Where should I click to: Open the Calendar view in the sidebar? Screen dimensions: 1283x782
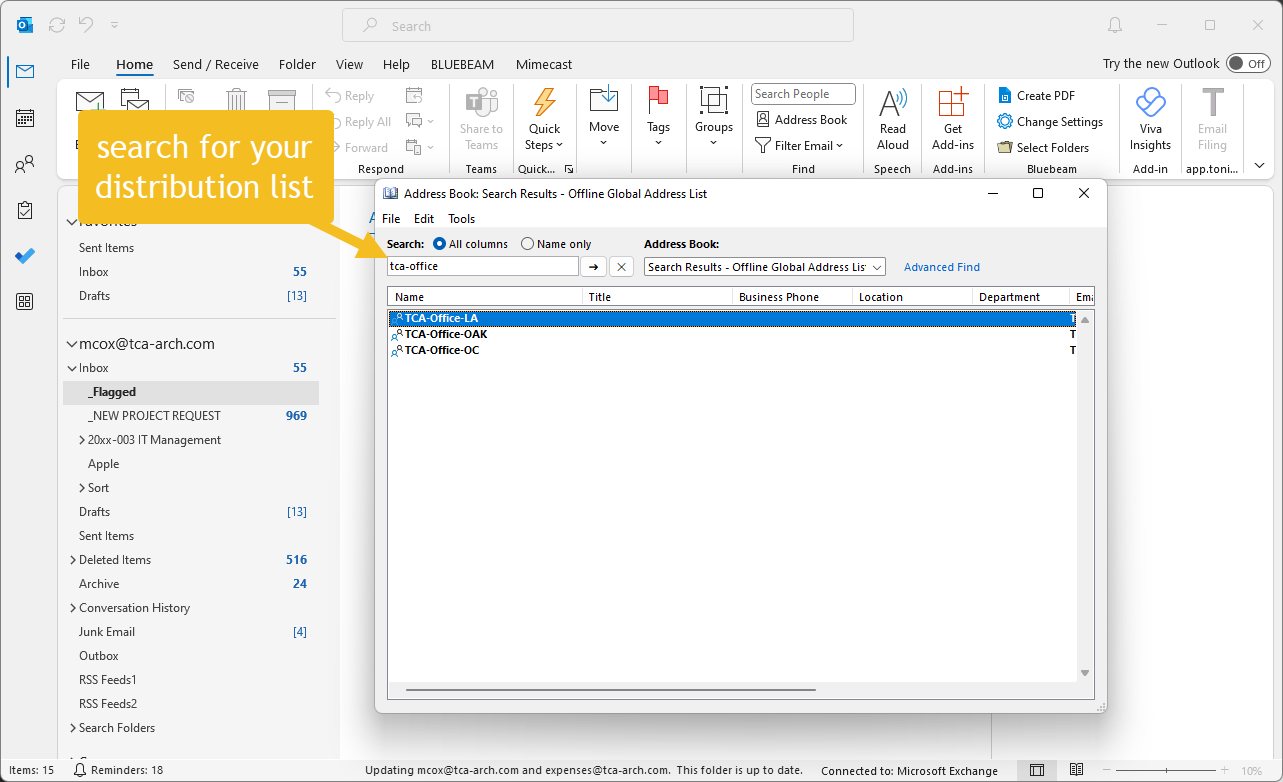click(25, 118)
